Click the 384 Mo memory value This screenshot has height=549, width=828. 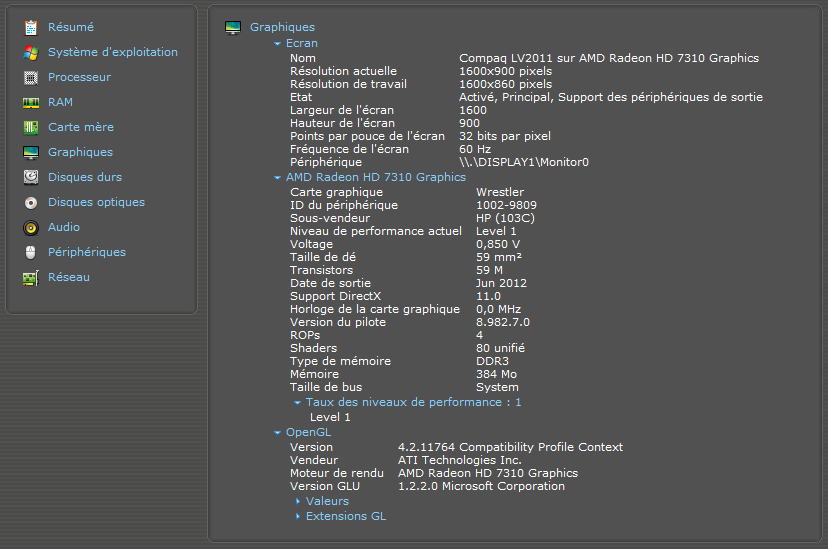[x=496, y=374]
